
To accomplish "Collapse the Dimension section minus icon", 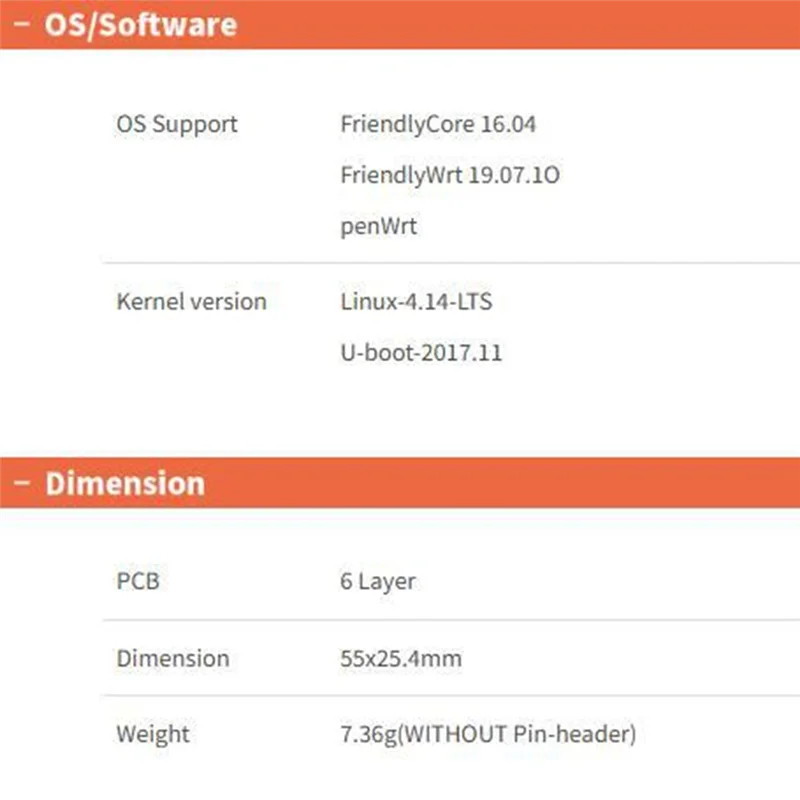I will pyautogui.click(x=21, y=484).
